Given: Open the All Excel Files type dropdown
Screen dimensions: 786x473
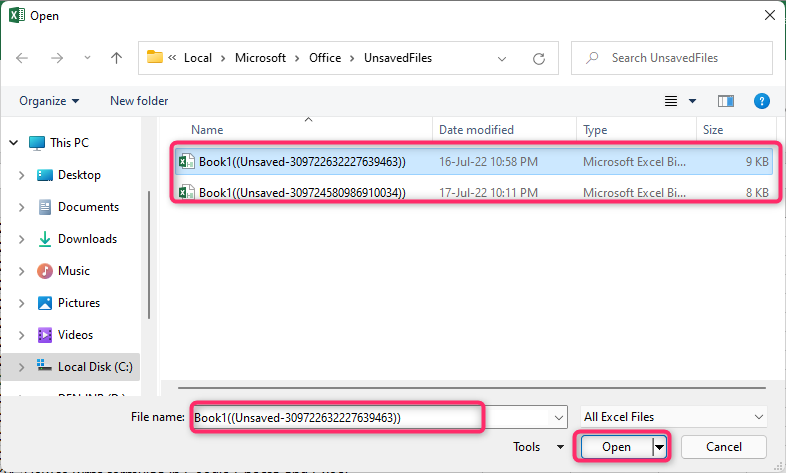Looking at the screenshot, I should coord(674,417).
